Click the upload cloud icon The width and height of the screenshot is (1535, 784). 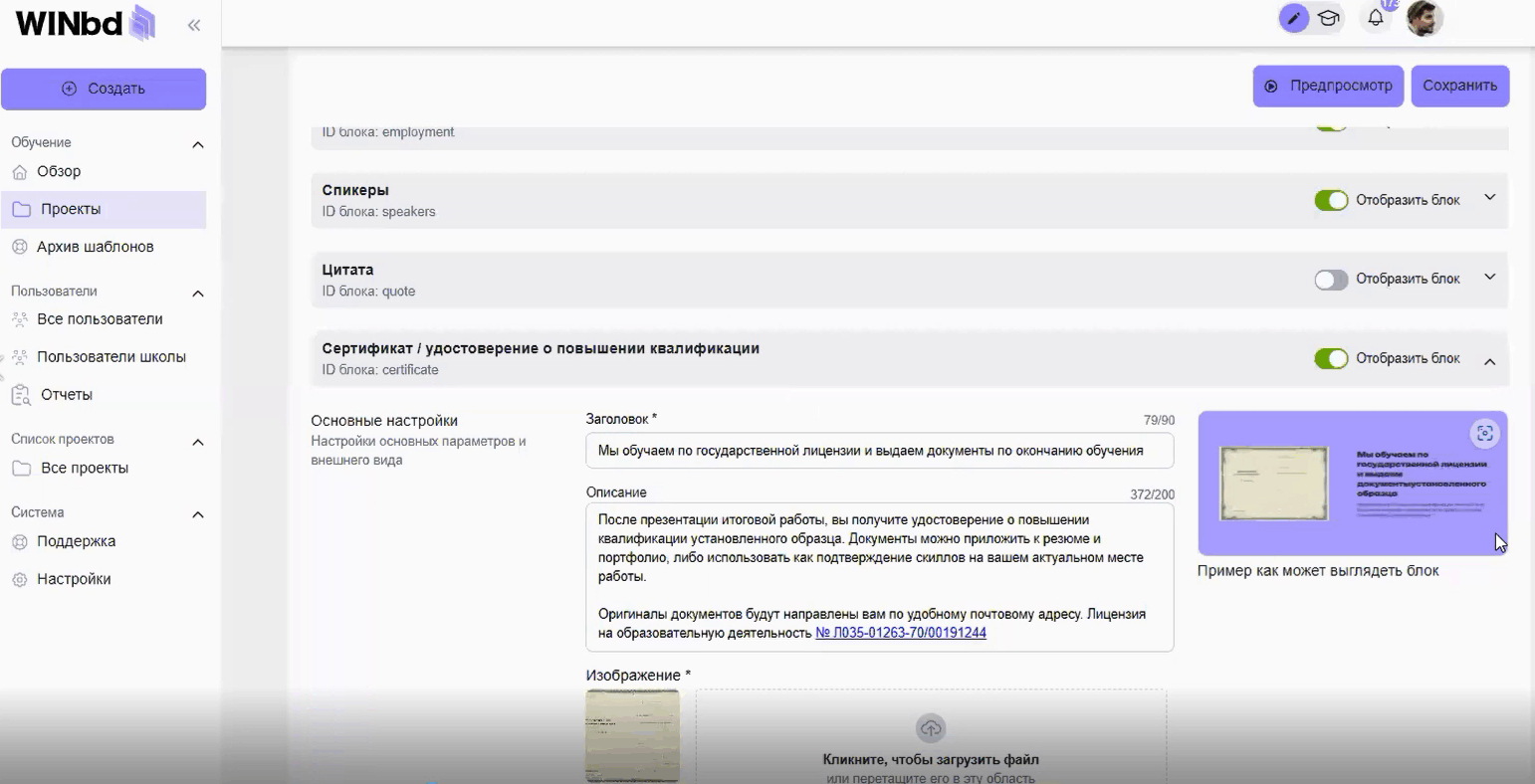tap(930, 728)
